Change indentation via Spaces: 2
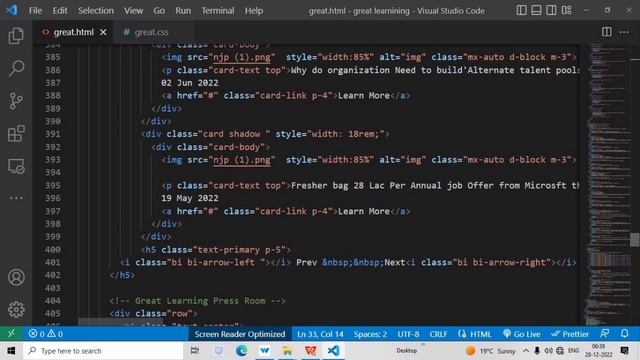This screenshot has width=640, height=360. click(x=370, y=334)
